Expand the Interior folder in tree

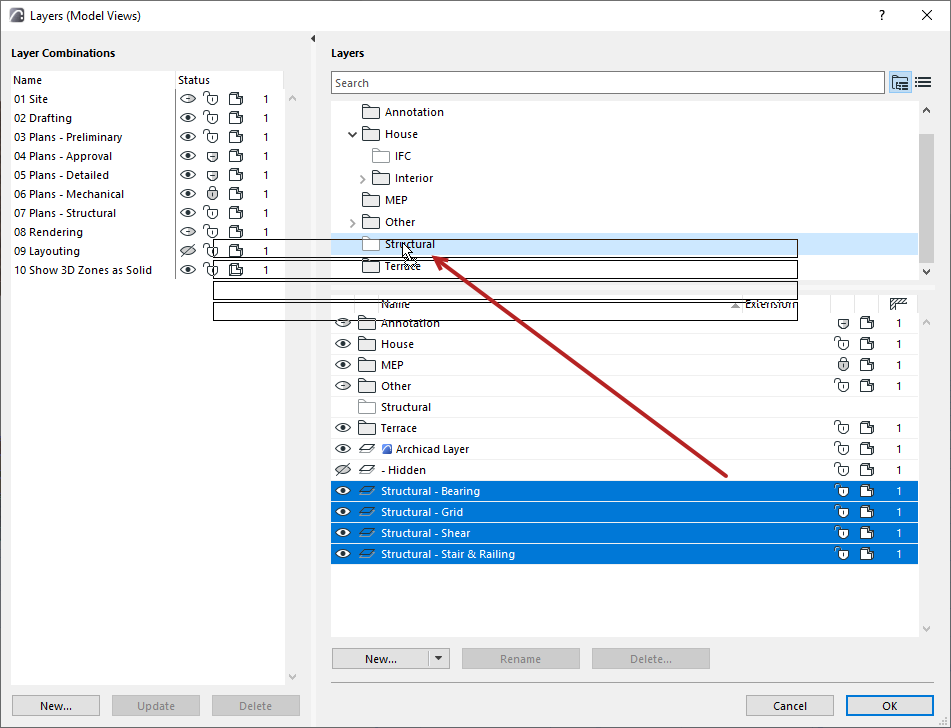point(363,178)
